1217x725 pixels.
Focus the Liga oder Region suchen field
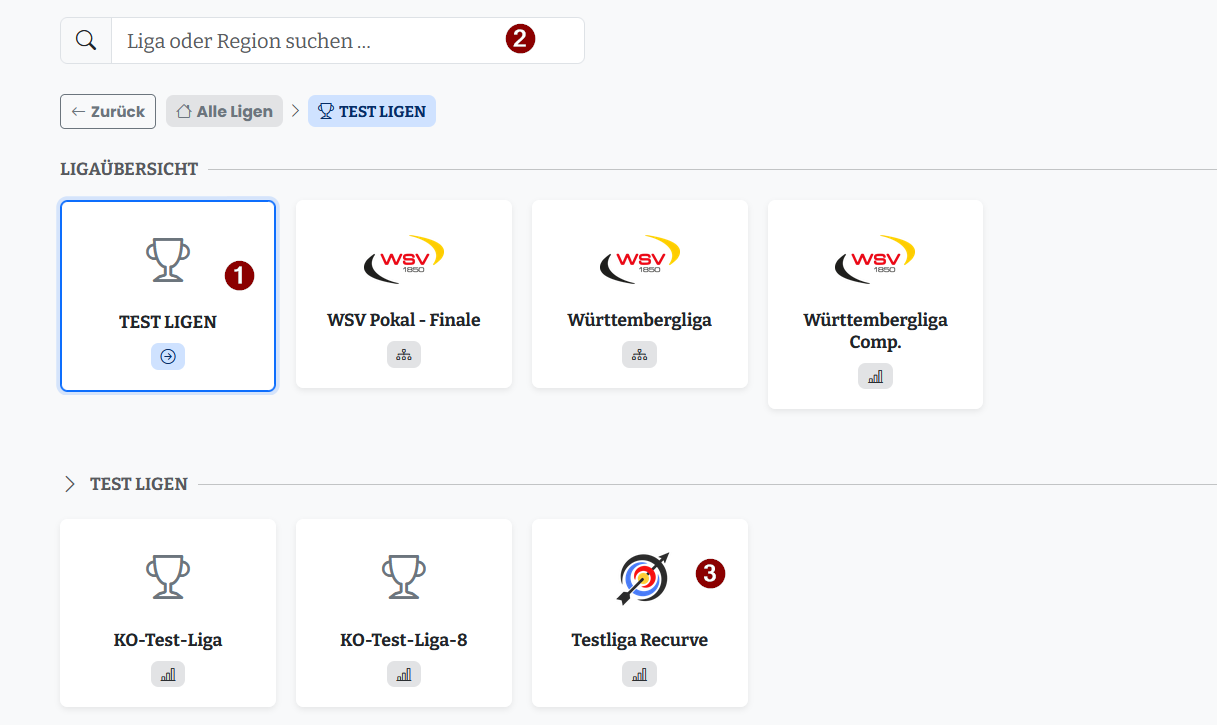click(347, 41)
